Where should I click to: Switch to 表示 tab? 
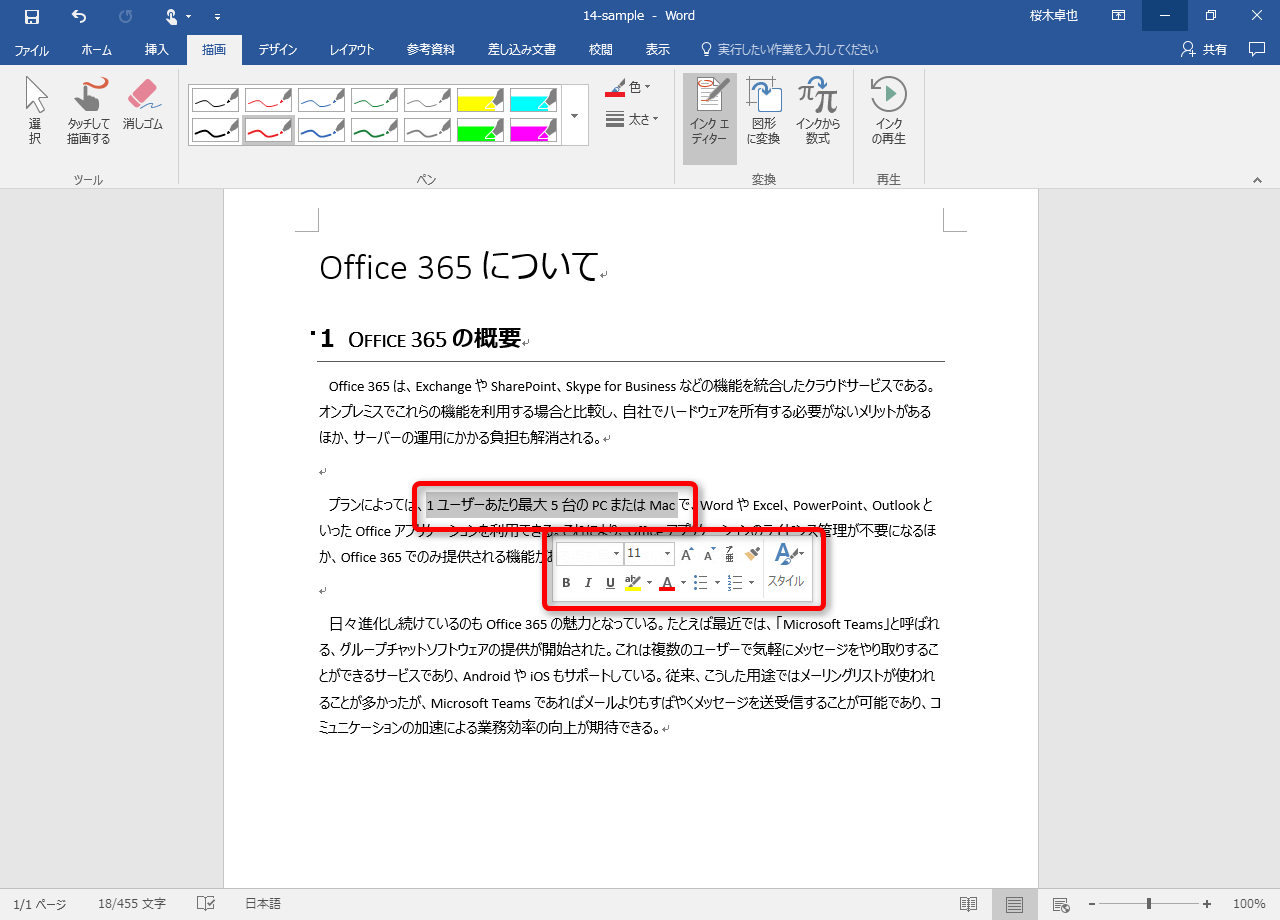pyautogui.click(x=658, y=49)
